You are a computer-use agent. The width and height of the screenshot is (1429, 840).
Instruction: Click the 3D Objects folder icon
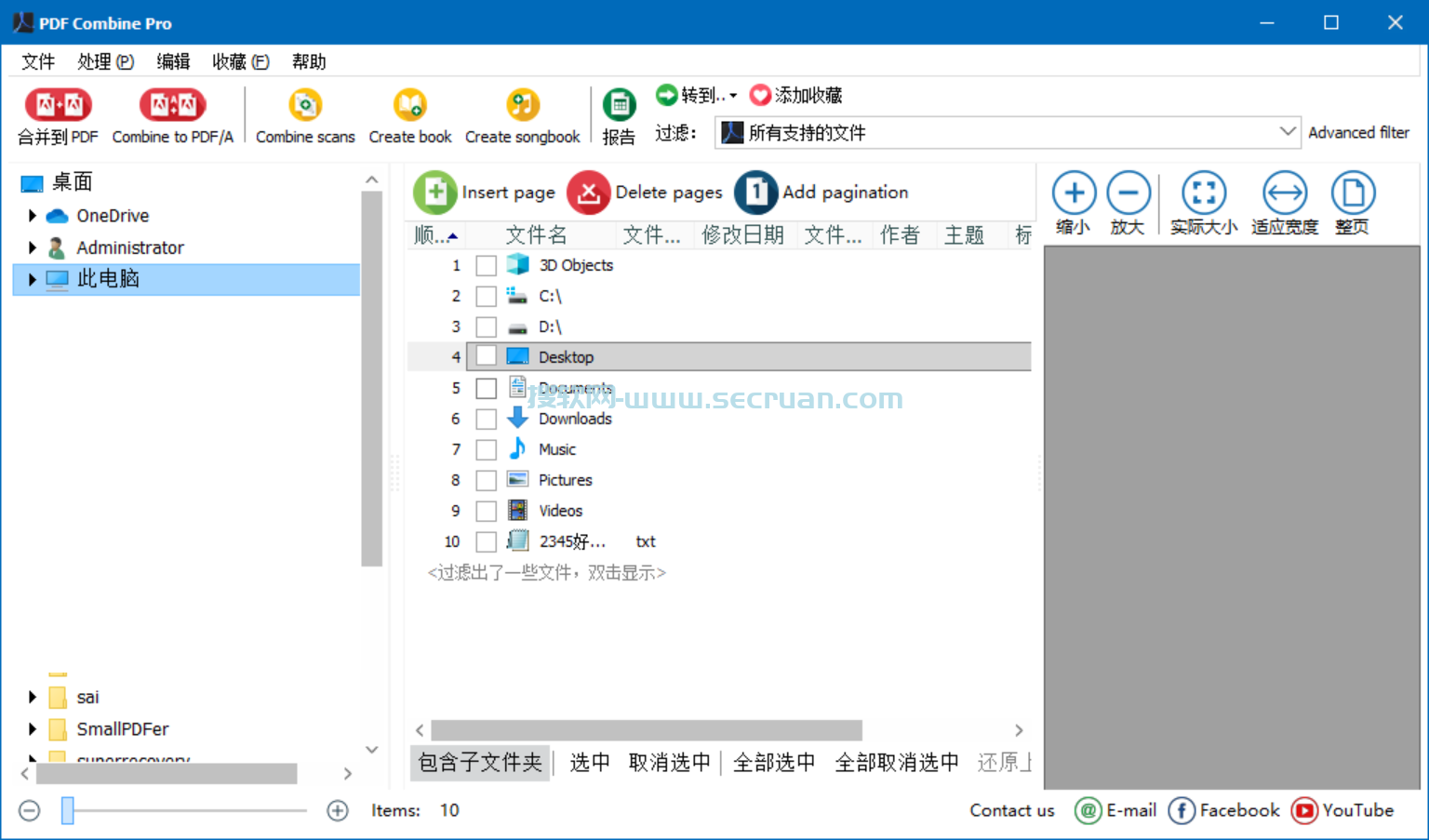518,265
